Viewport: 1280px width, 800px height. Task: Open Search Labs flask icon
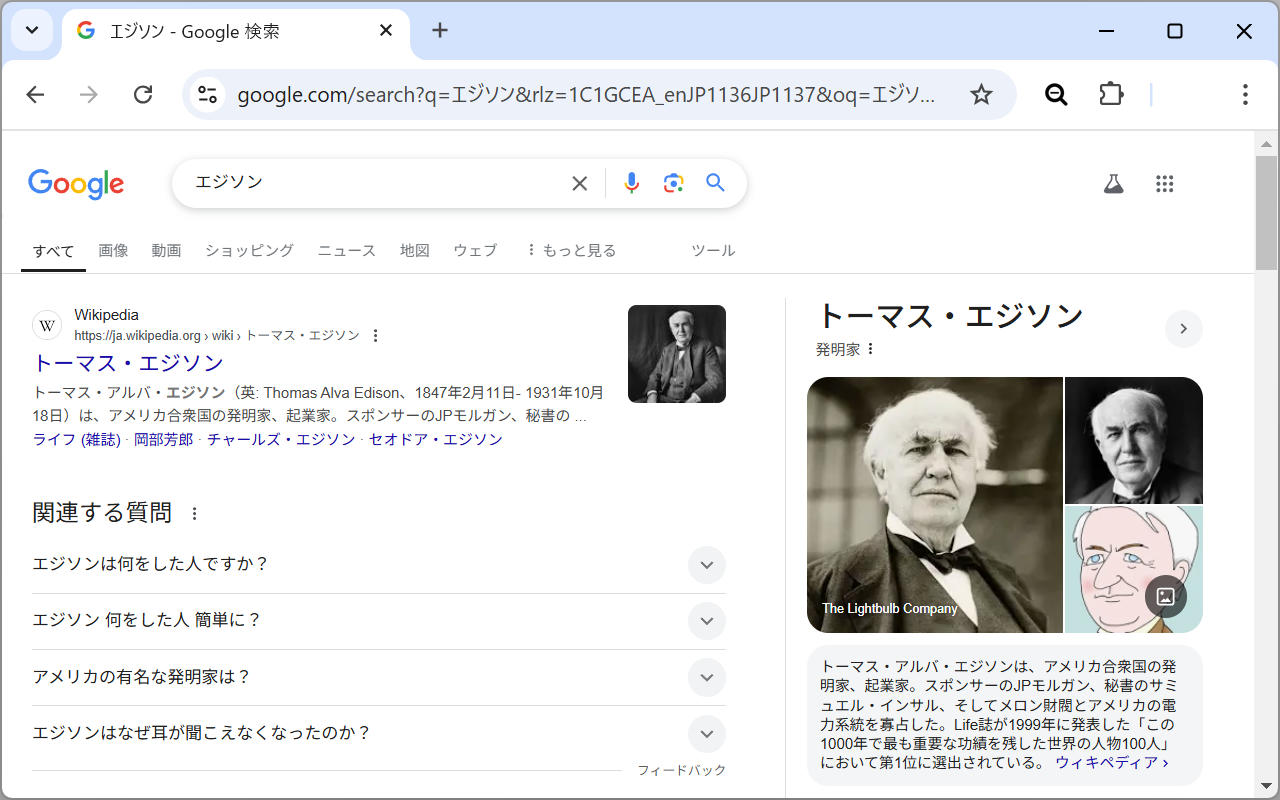pyautogui.click(x=1113, y=184)
